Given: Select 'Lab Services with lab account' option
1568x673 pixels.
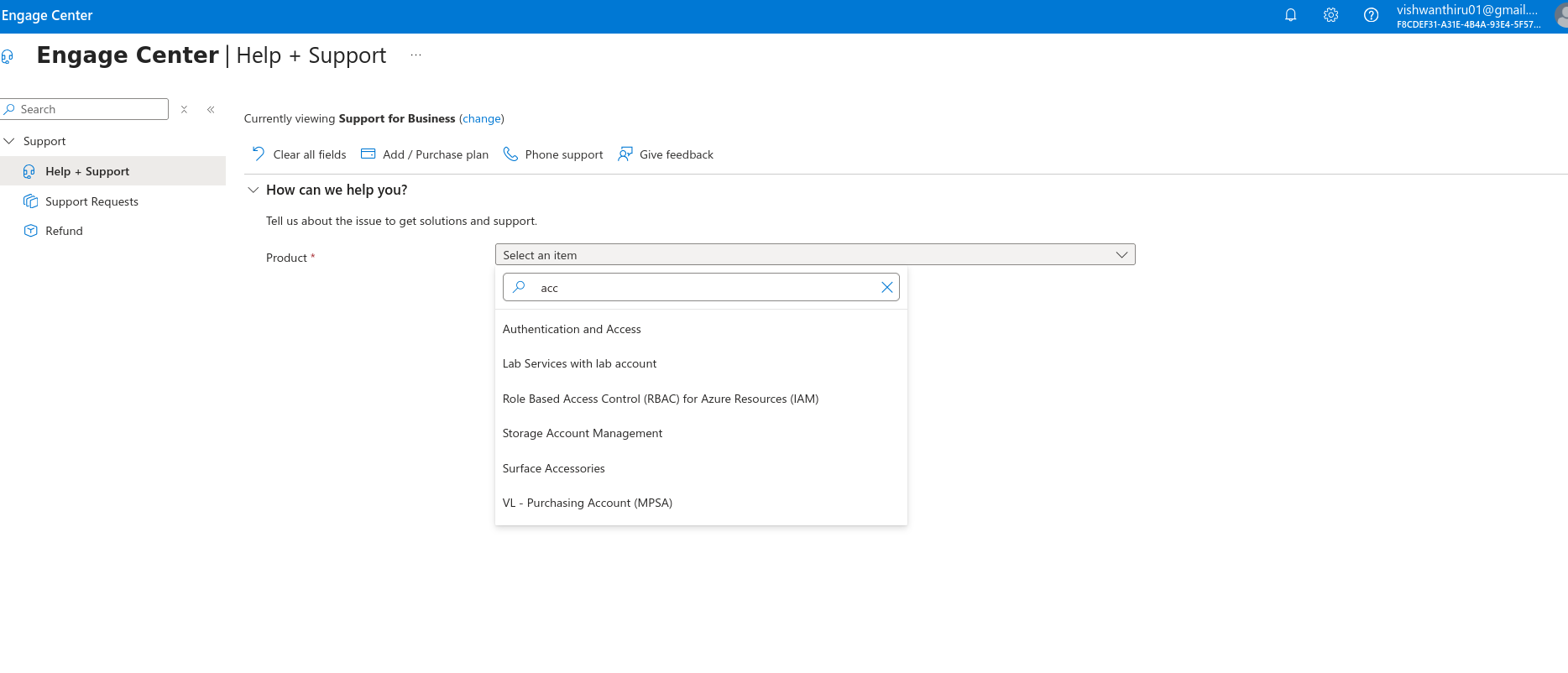Looking at the screenshot, I should pyautogui.click(x=701, y=363).
